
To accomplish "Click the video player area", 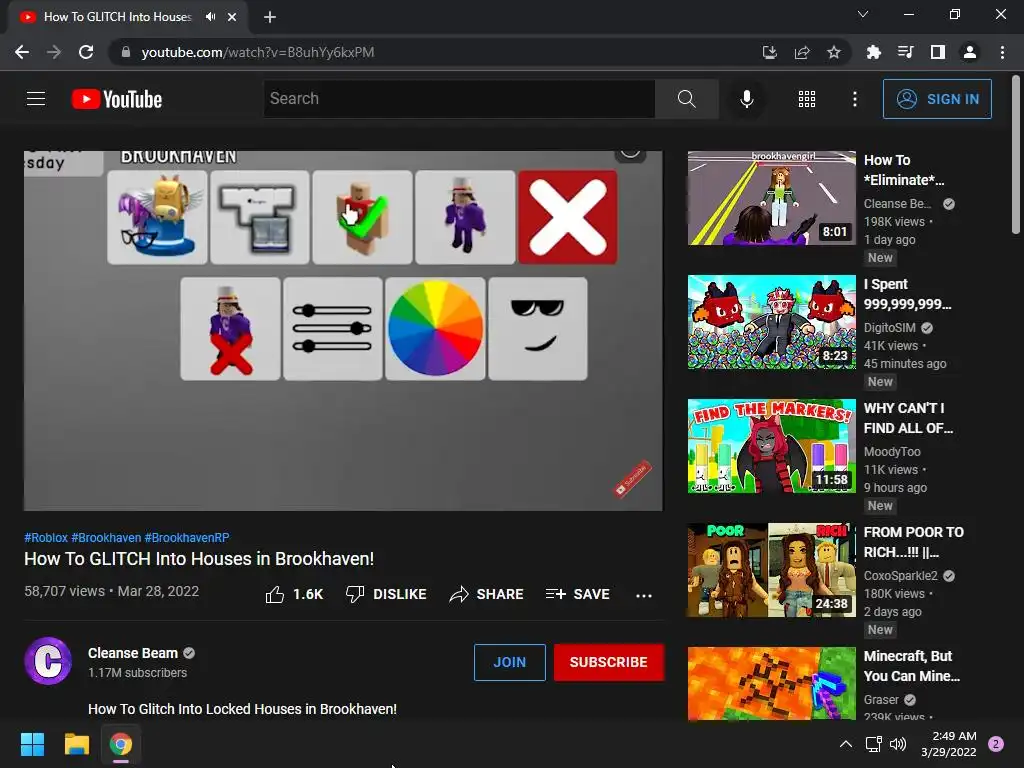I will (343, 330).
